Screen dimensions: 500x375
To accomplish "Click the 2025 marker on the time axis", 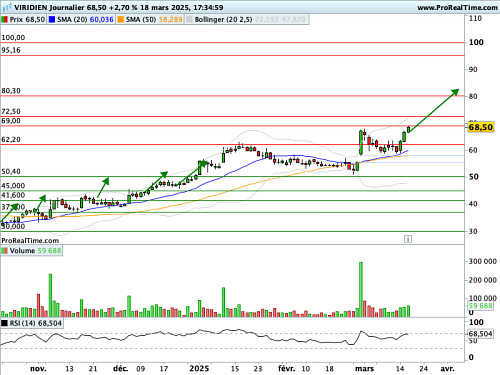I will pyautogui.click(x=199, y=368).
